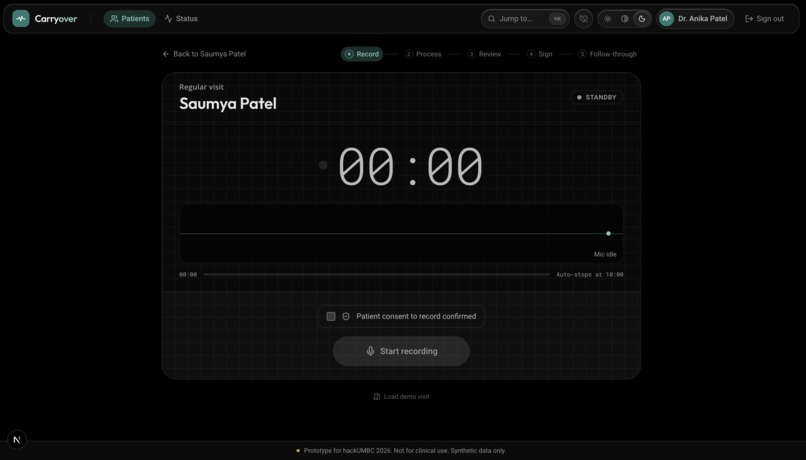Open the Next.js dev tools badge
806x460 pixels.
[x=17, y=440]
